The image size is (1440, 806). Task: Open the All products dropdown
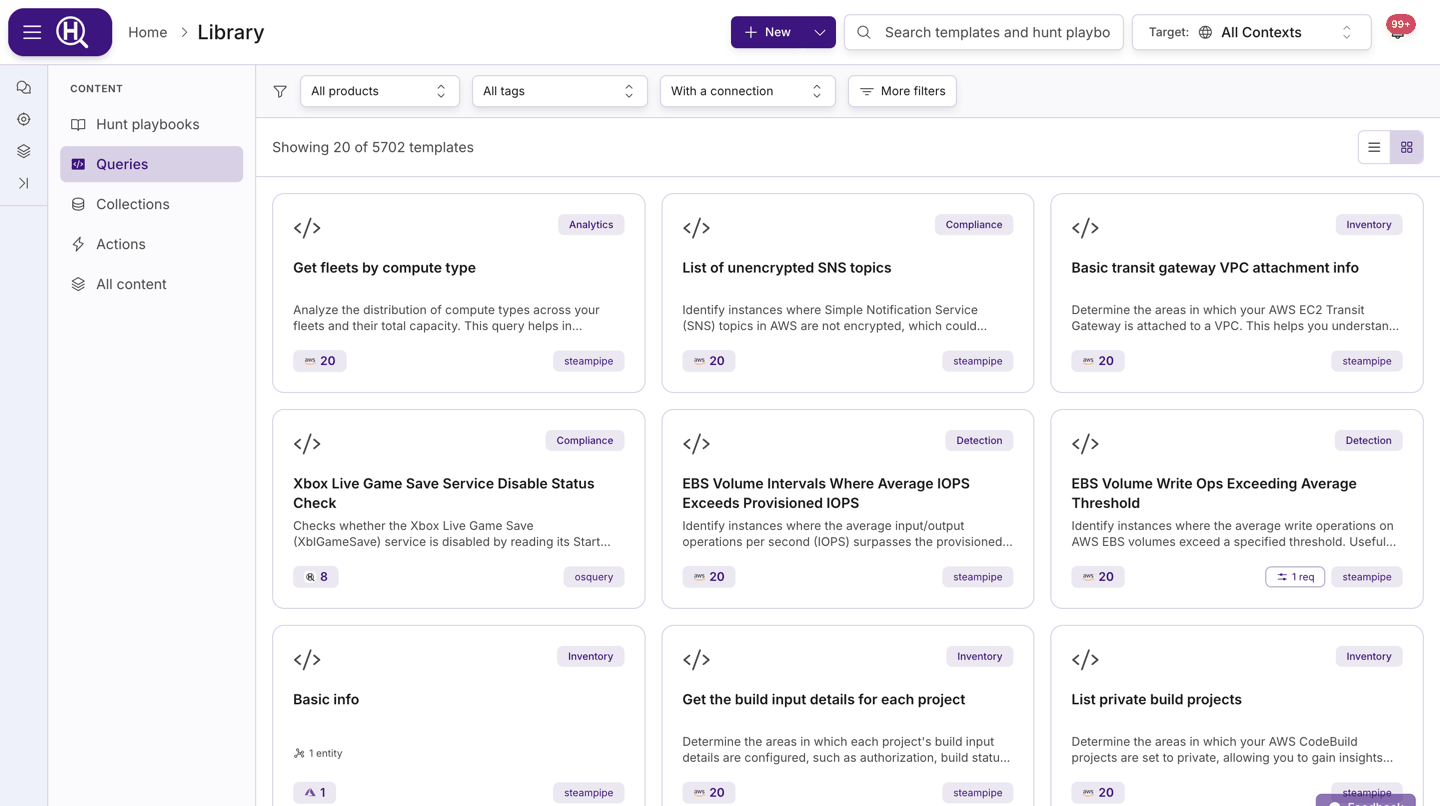[x=380, y=91]
